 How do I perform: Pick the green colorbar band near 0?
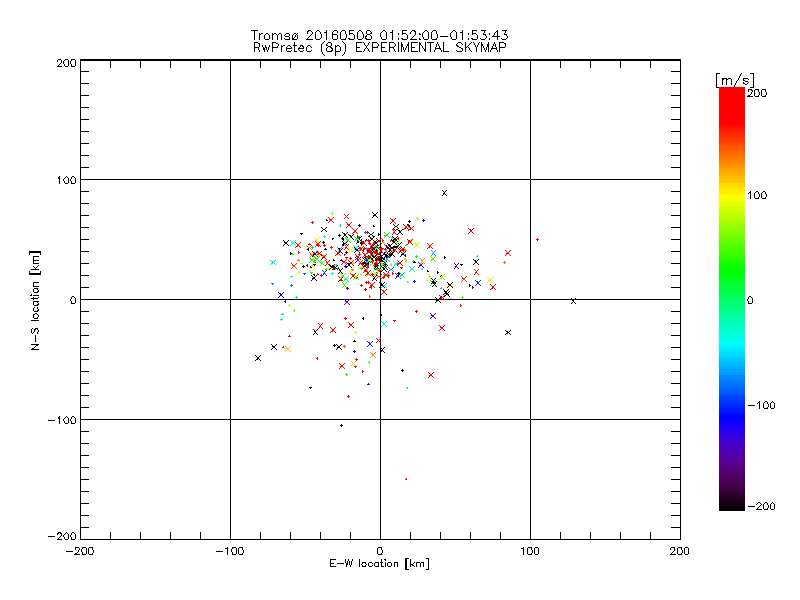[732, 300]
